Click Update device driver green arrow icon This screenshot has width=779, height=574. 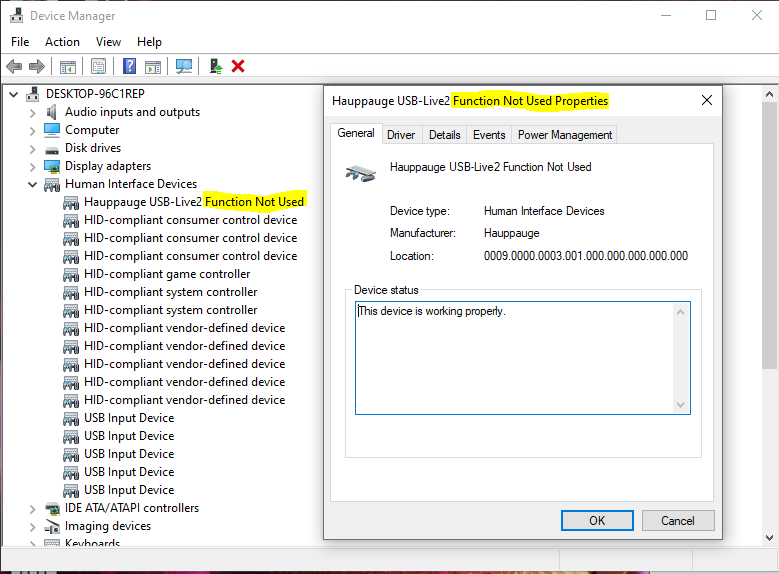click(x=215, y=66)
